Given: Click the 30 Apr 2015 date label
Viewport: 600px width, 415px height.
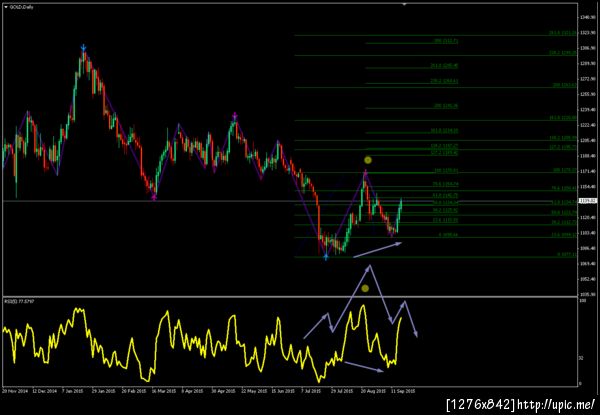Looking at the screenshot, I should point(223,391).
